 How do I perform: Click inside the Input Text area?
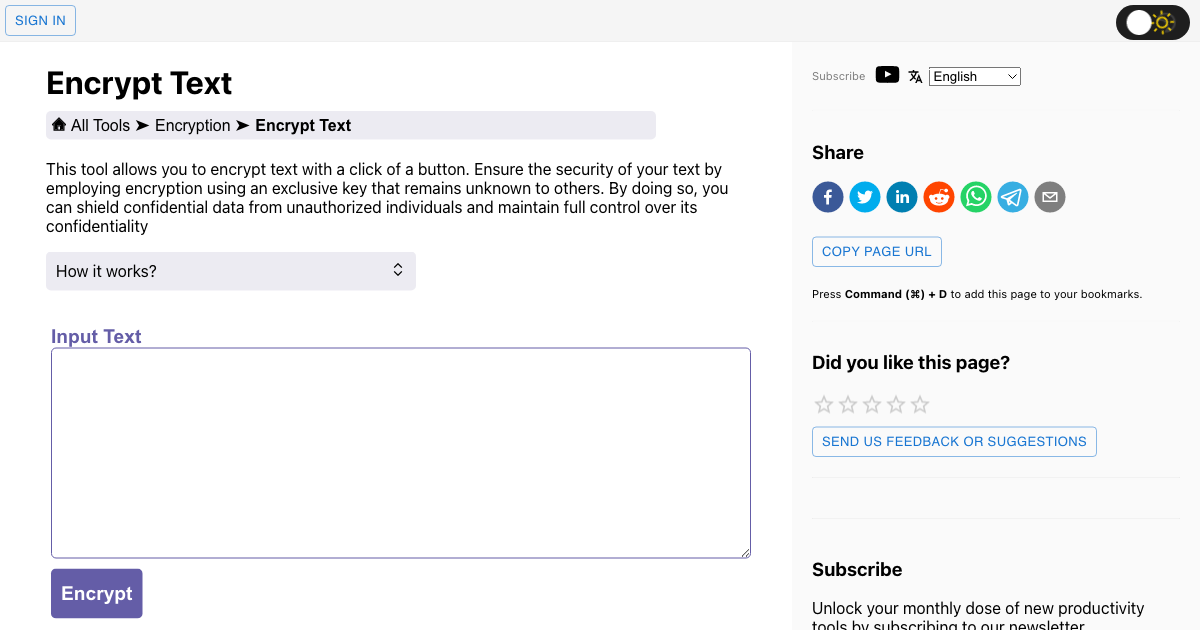(400, 452)
